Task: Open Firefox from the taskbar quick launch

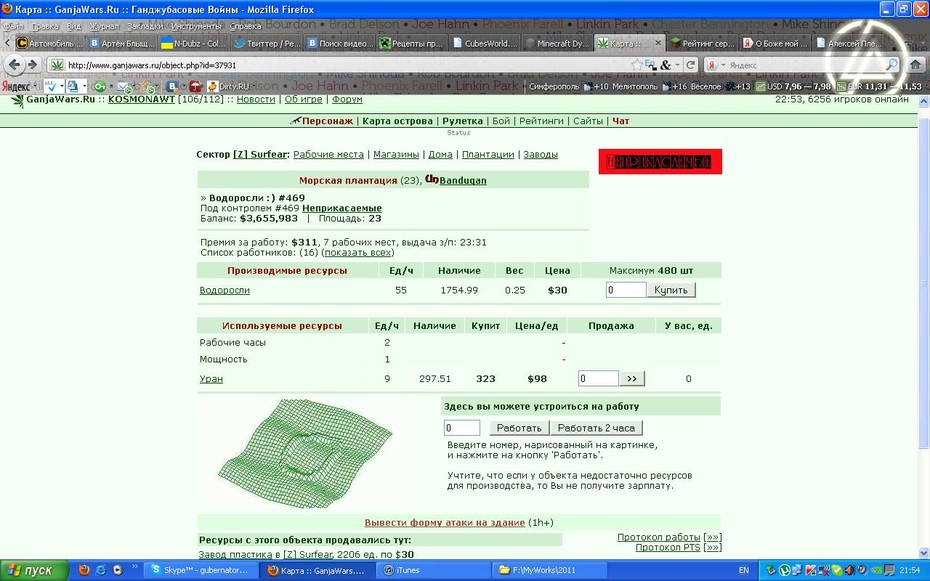Action: 84,570
